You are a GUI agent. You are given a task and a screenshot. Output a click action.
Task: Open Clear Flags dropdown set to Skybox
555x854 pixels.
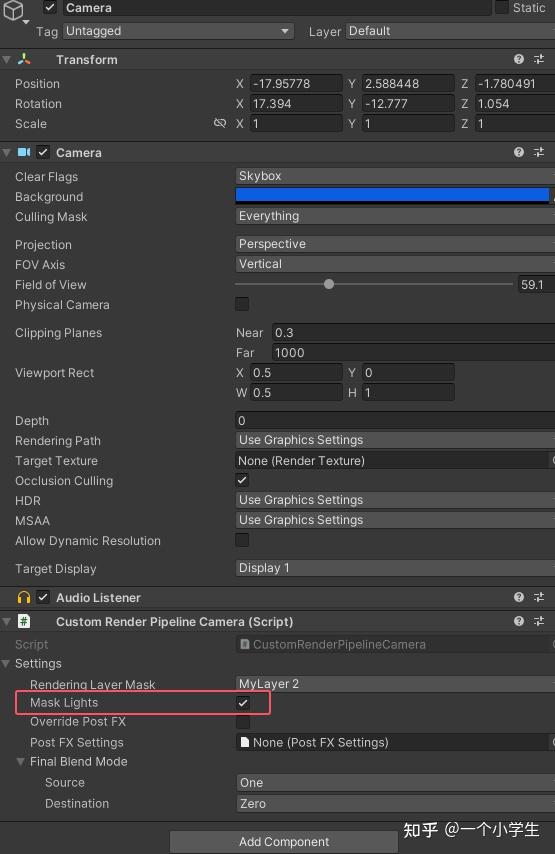coord(395,176)
